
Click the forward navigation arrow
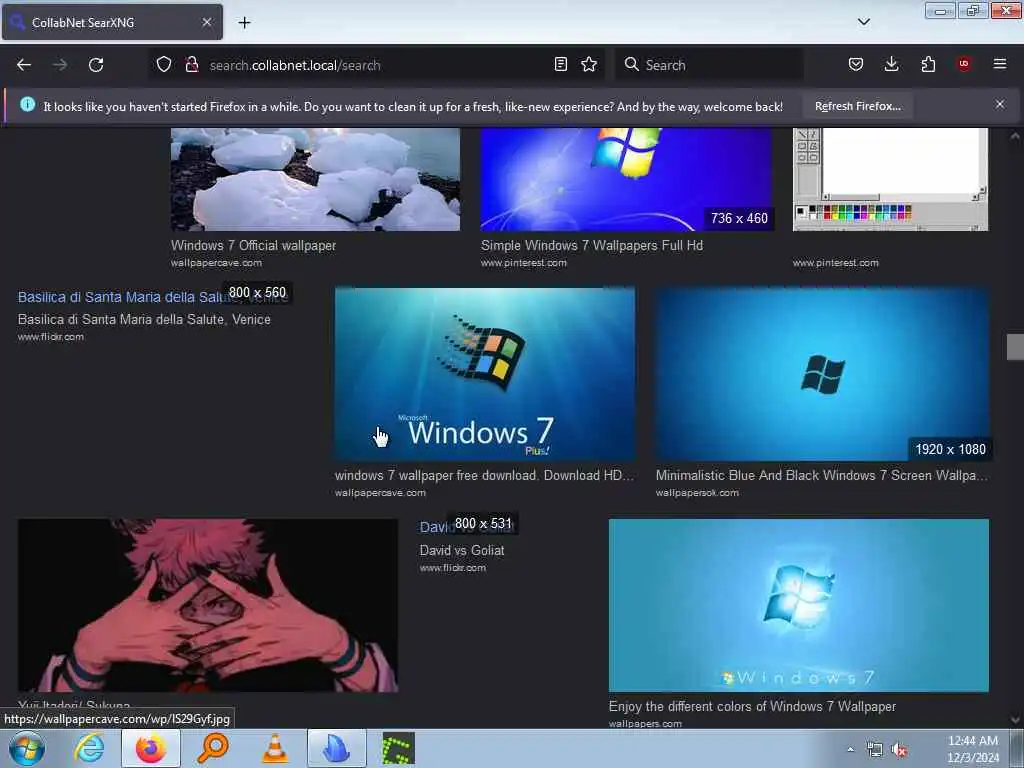(60, 65)
